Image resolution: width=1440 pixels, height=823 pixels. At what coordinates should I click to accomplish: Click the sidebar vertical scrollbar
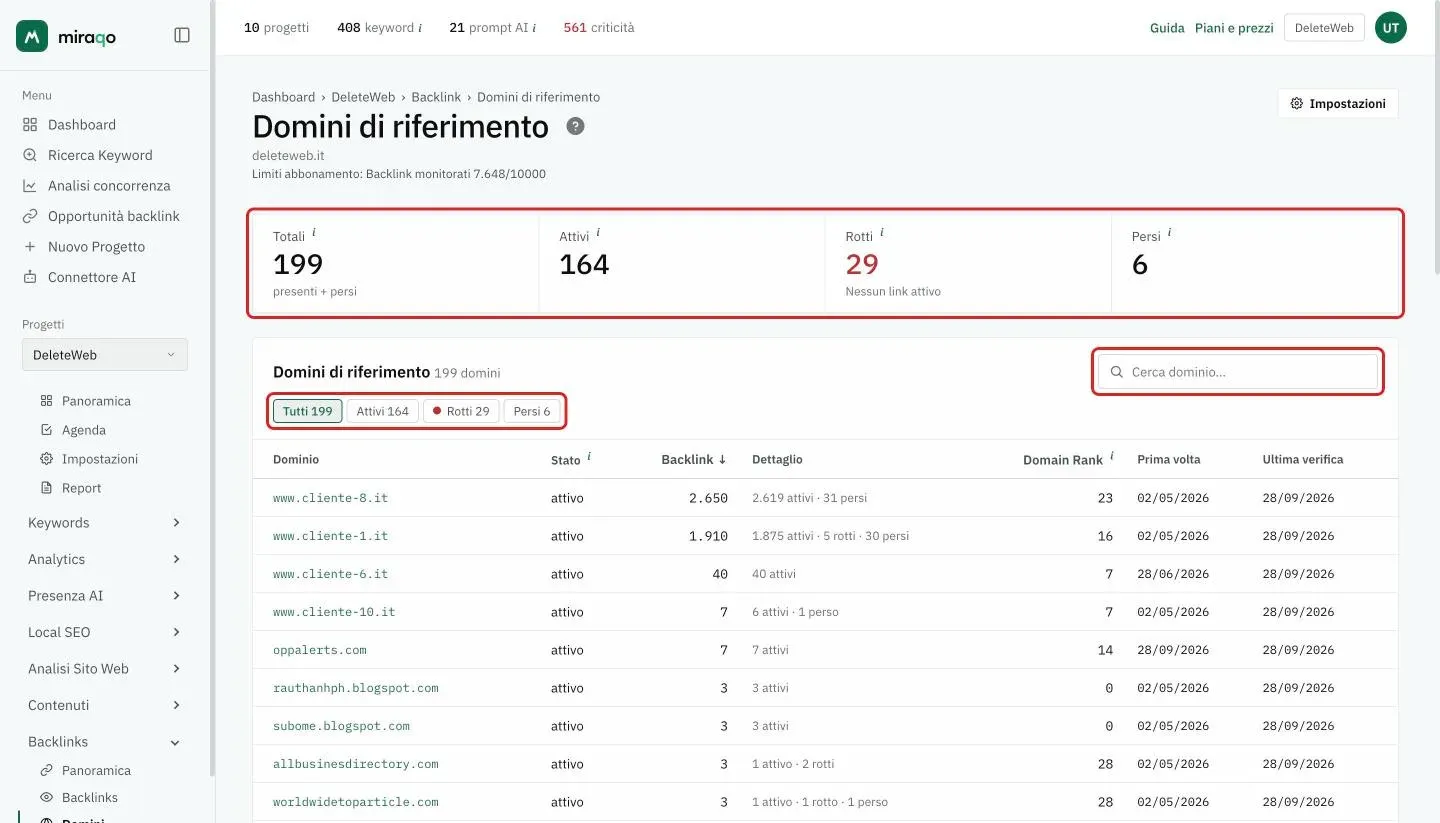coord(211,390)
